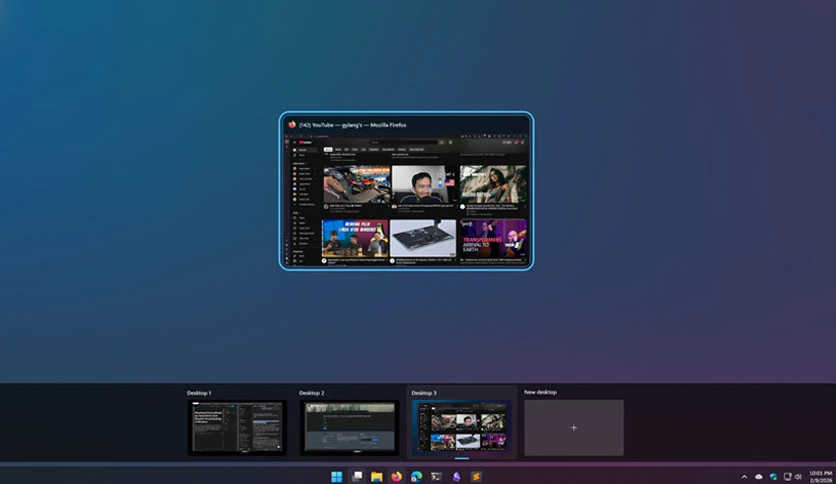This screenshot has height=484, width=836.
Task: Open the Windows Start menu
Action: 337,477
